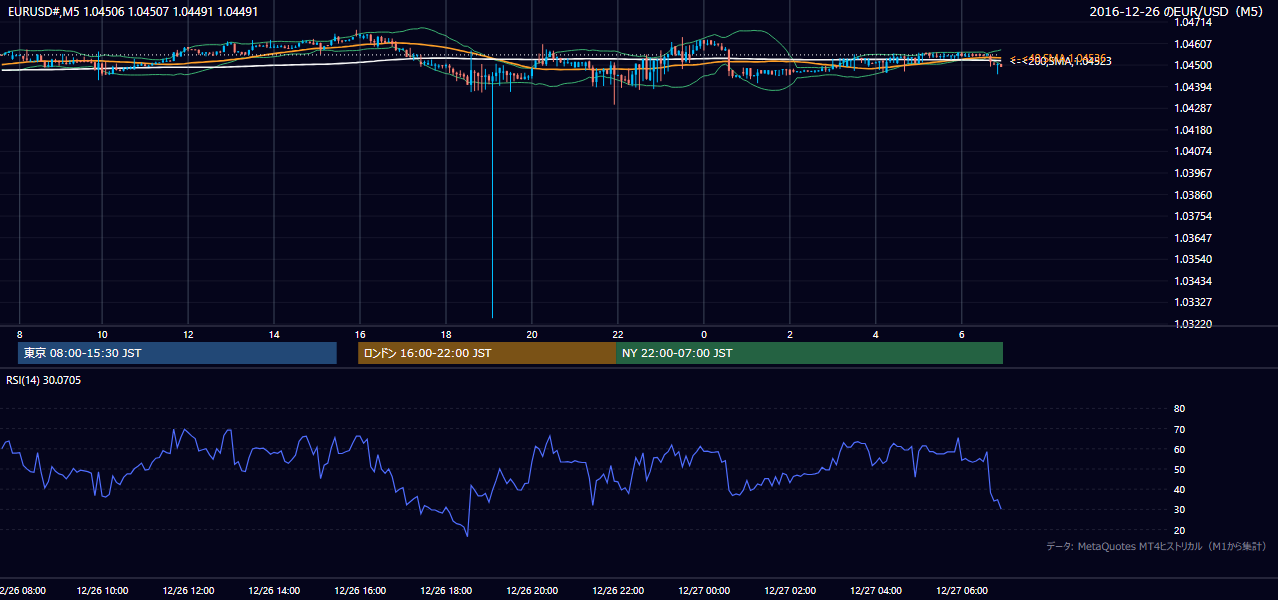Image resolution: width=1278 pixels, height=600 pixels.
Task: Click RSI scale level 20
Action: click(x=1179, y=530)
